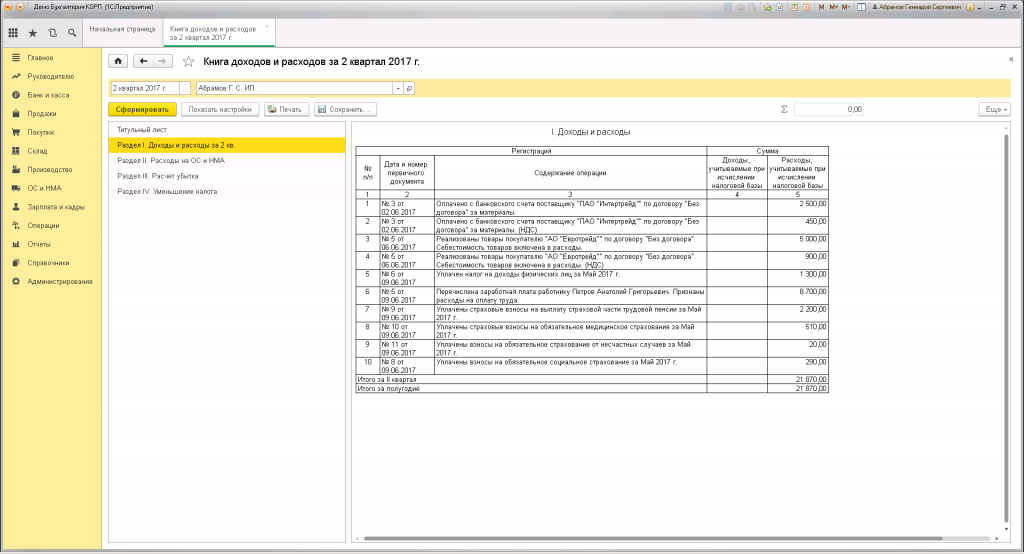The image size is (1024, 554).
Task: Open the selected organization's card icon
Action: (x=409, y=88)
